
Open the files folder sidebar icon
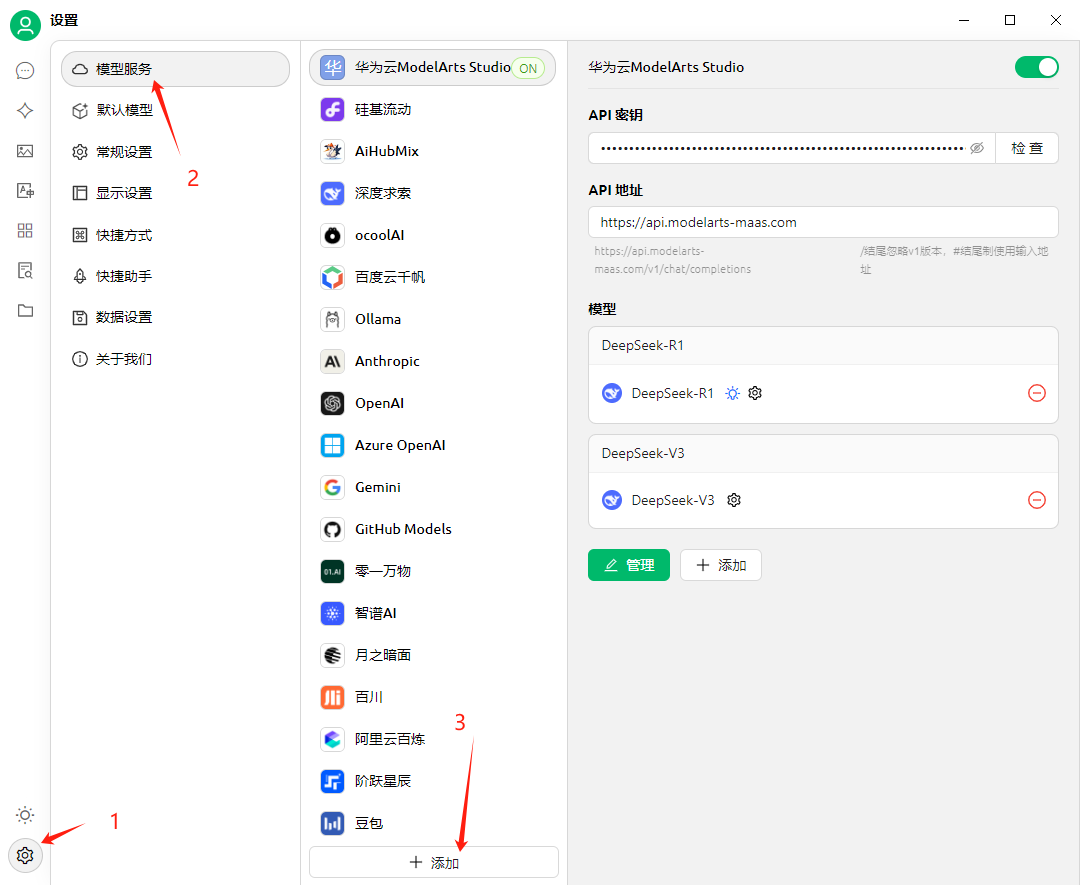25,311
